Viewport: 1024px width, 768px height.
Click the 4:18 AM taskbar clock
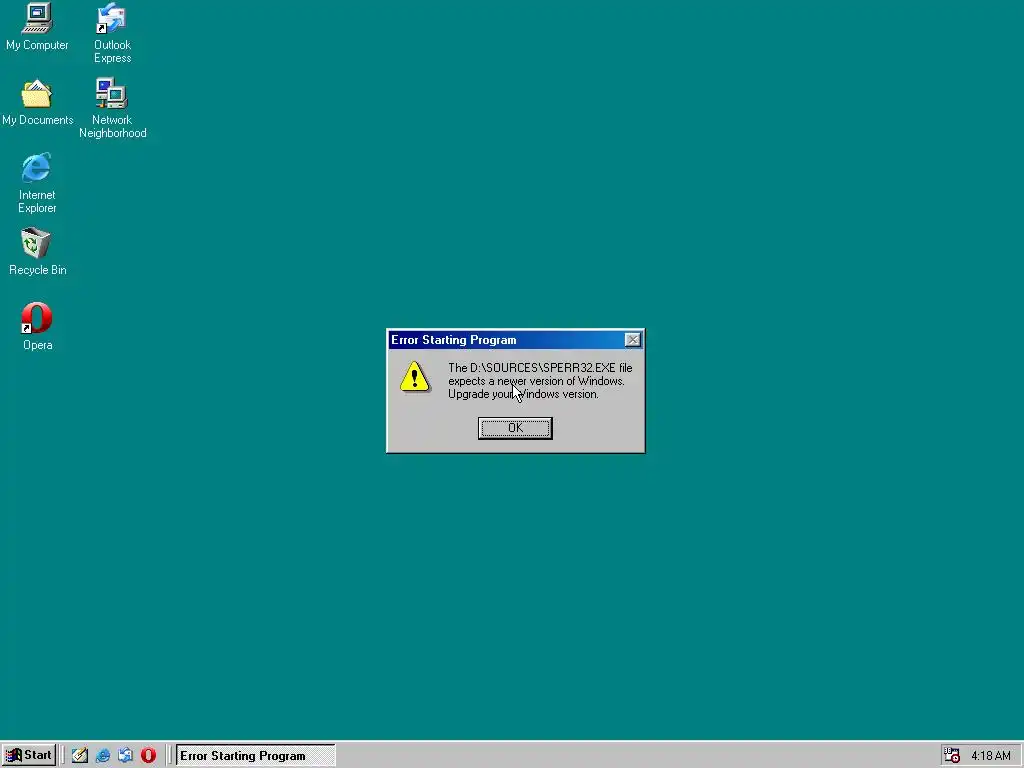990,756
